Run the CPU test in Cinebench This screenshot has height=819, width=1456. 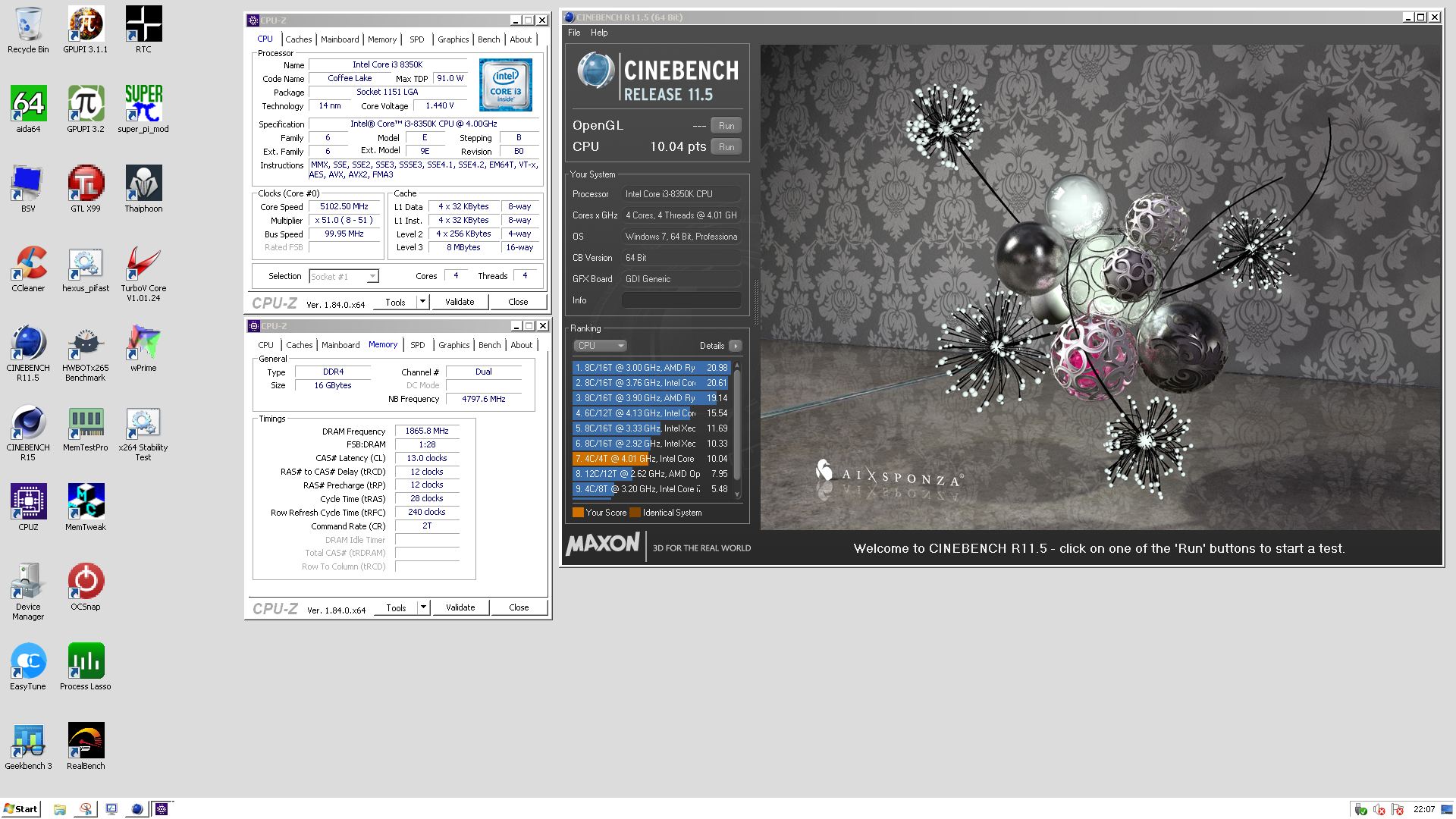coord(726,147)
